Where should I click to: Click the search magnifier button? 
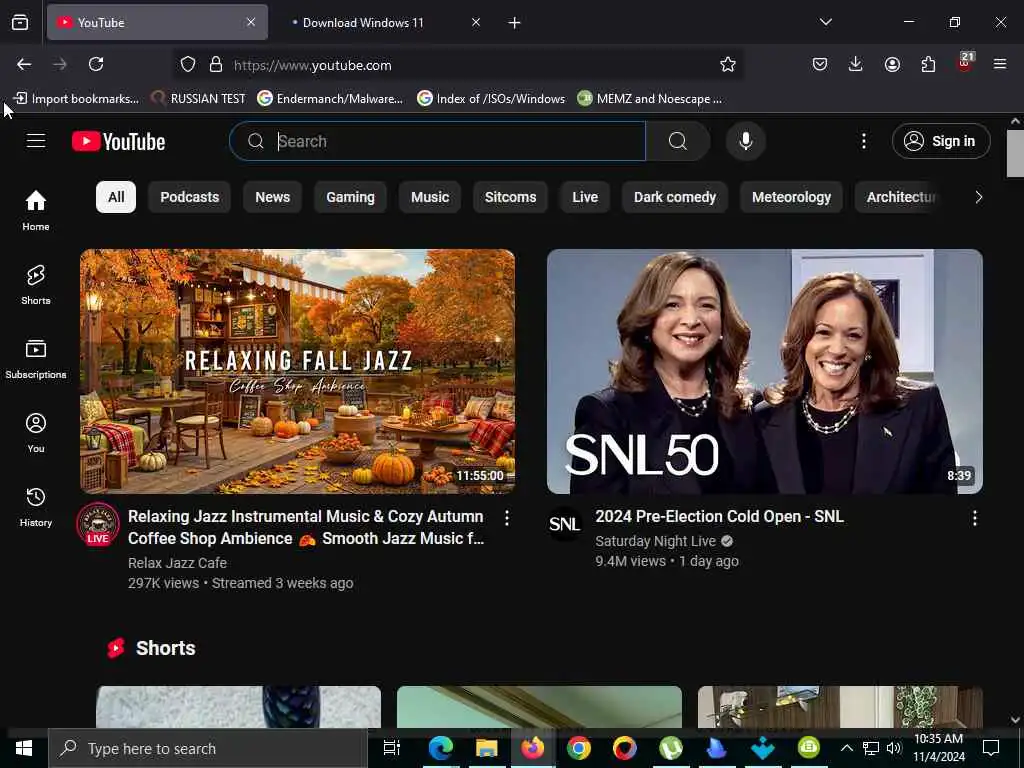pyautogui.click(x=678, y=141)
